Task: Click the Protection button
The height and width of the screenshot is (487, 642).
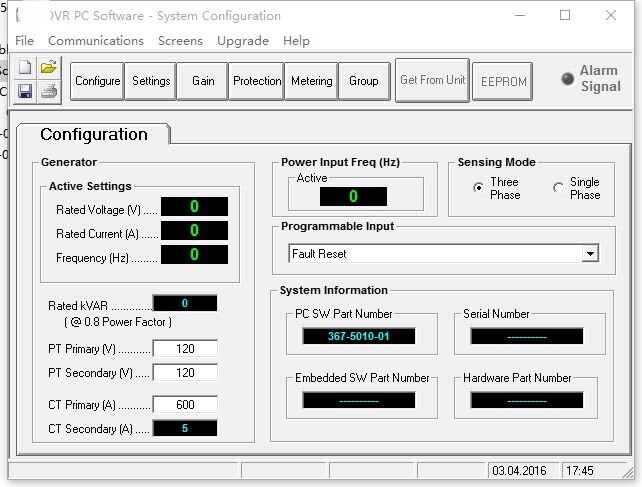Action: [257, 81]
